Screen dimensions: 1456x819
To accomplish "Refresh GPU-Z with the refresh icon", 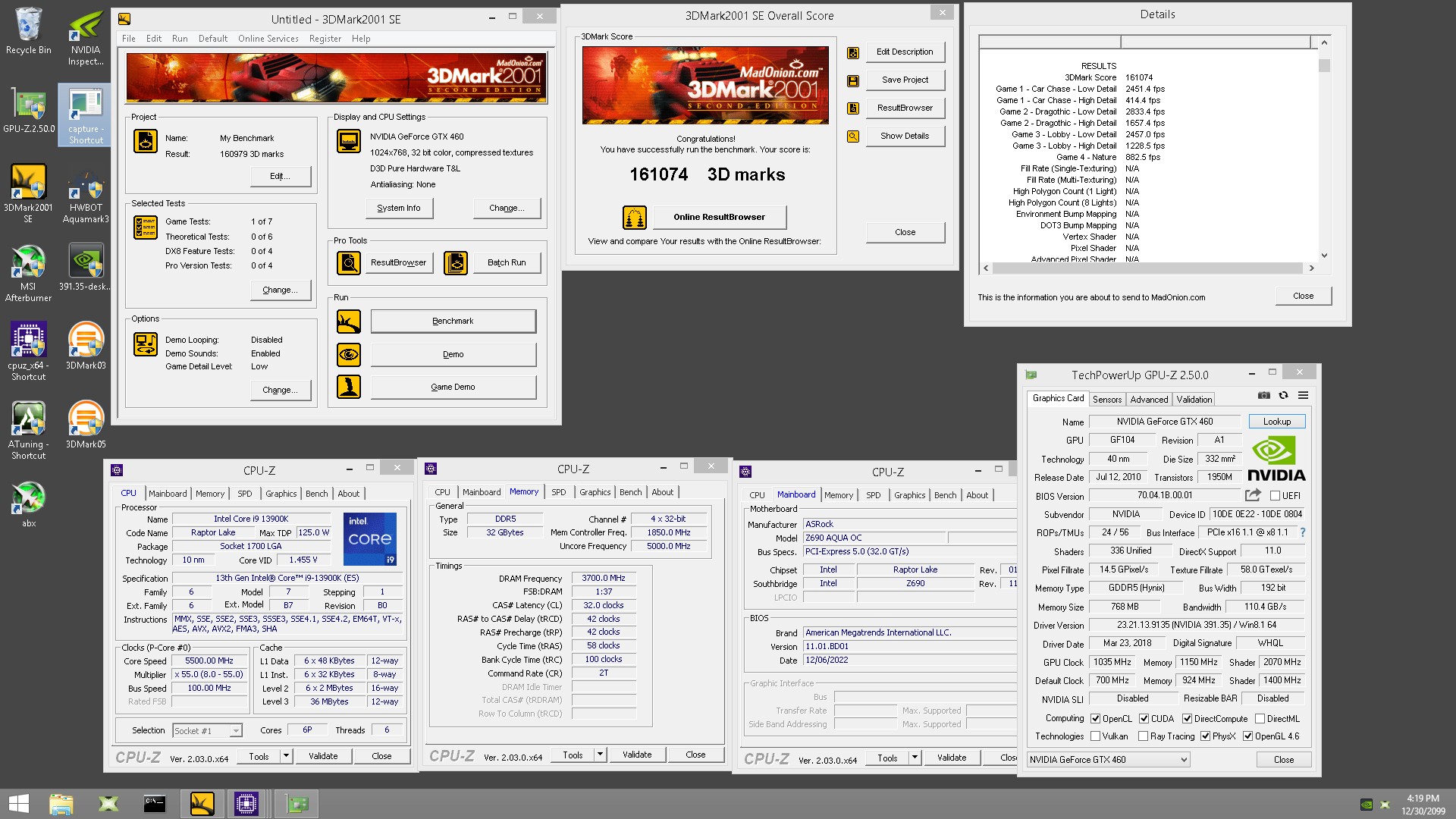I will click(1283, 395).
